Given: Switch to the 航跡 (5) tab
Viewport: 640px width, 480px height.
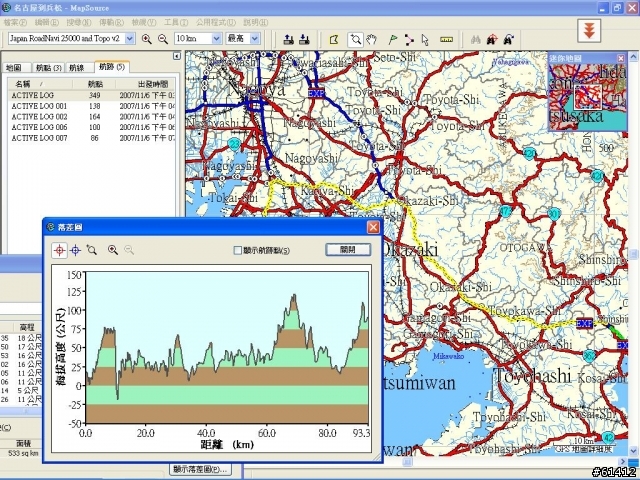Looking at the screenshot, I should [112, 67].
